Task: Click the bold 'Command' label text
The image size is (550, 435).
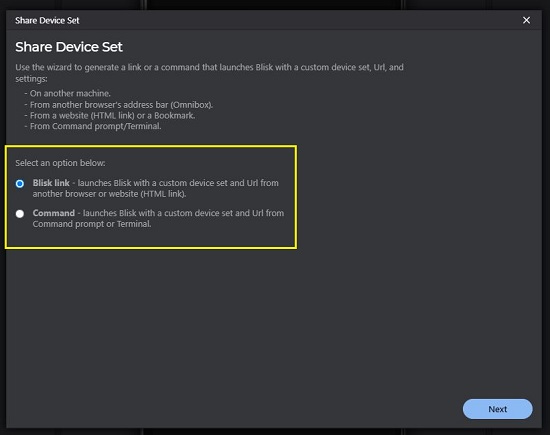Action: coord(54,213)
